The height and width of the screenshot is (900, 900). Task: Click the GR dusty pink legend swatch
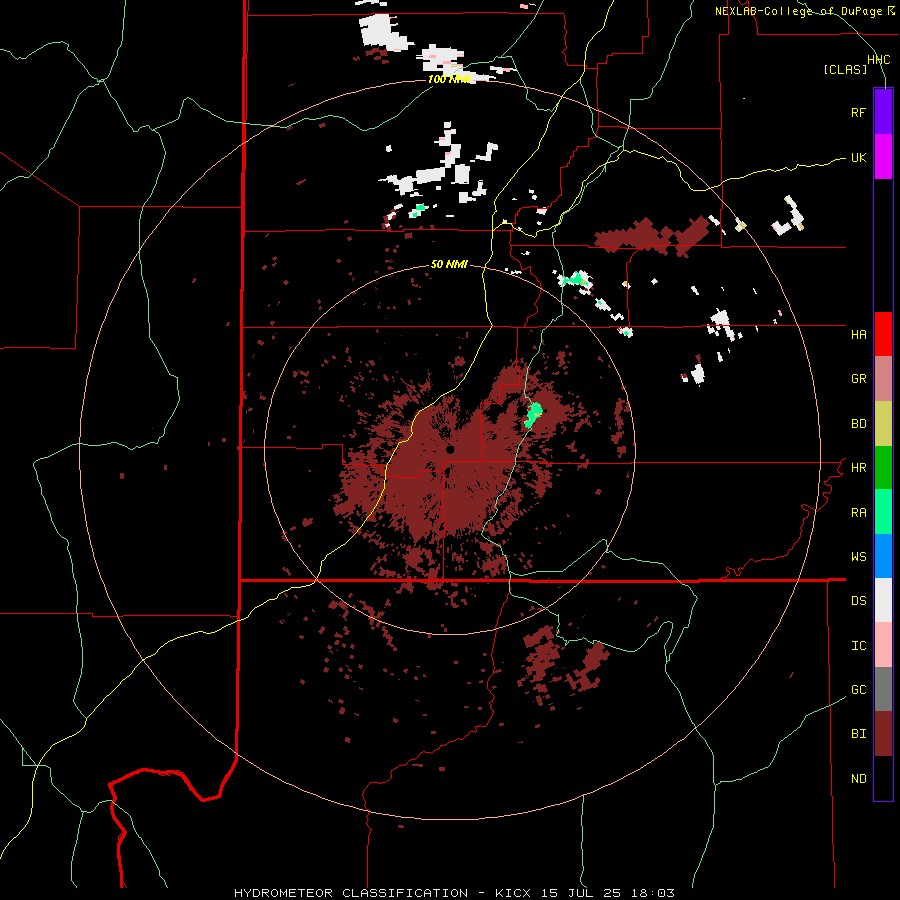tap(883, 379)
